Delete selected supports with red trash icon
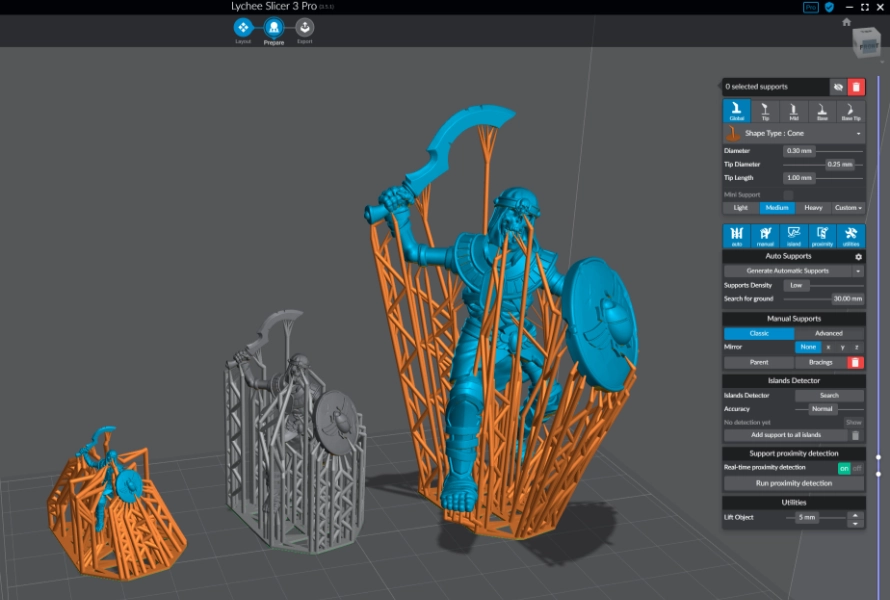Image resolution: width=890 pixels, height=600 pixels. (x=856, y=88)
